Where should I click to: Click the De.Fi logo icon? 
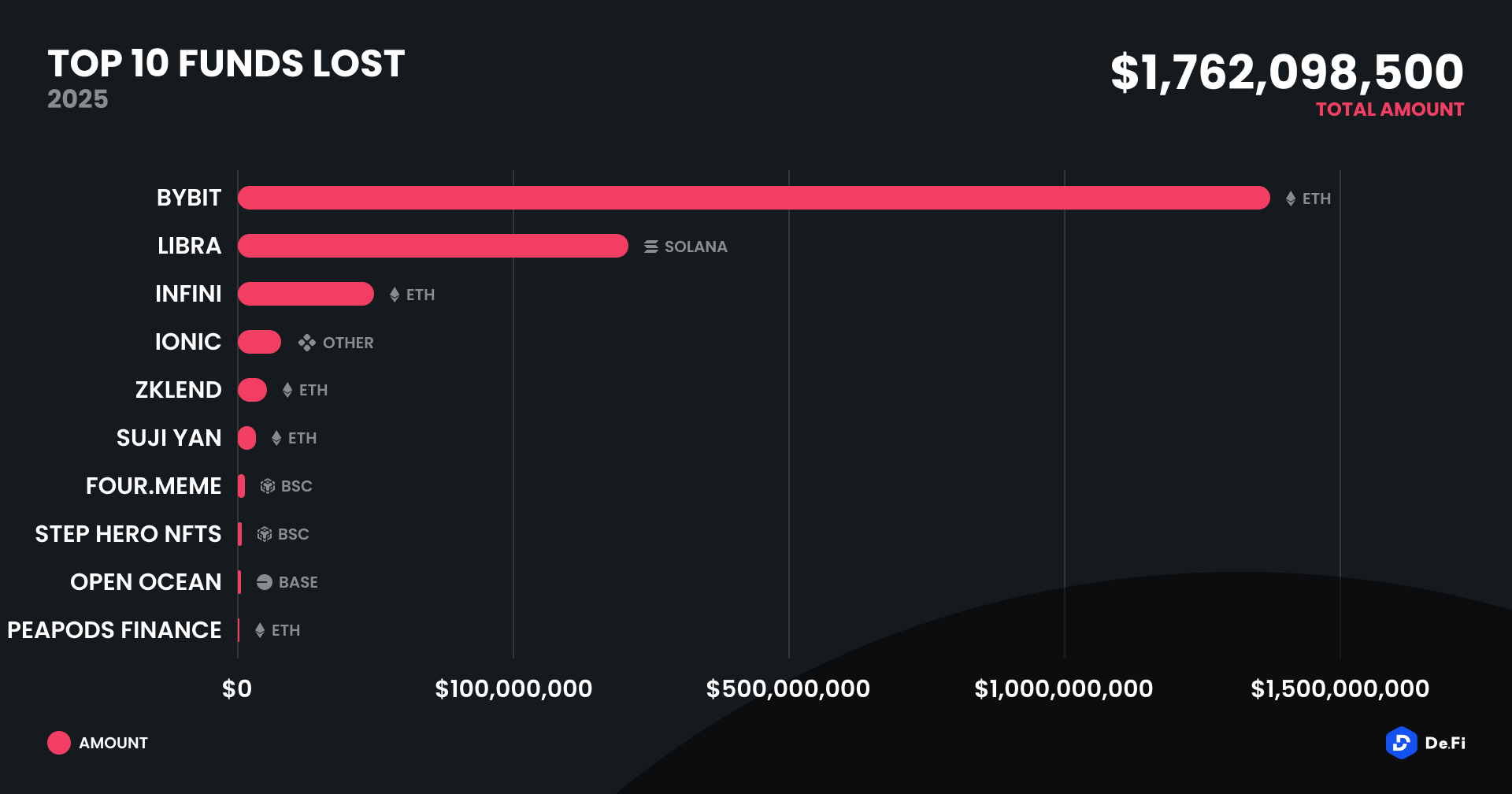[x=1401, y=743]
